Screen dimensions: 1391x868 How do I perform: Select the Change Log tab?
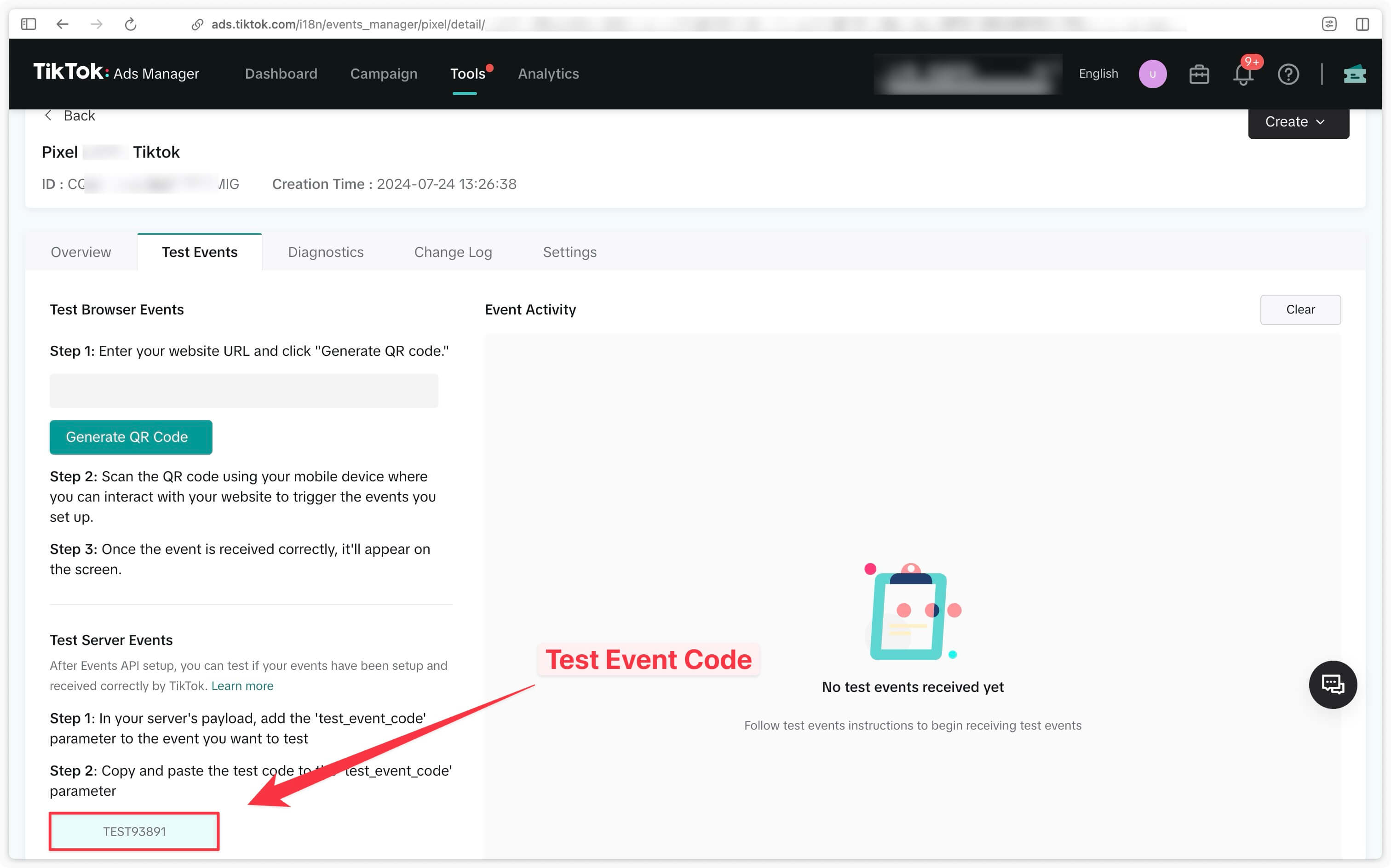click(453, 251)
